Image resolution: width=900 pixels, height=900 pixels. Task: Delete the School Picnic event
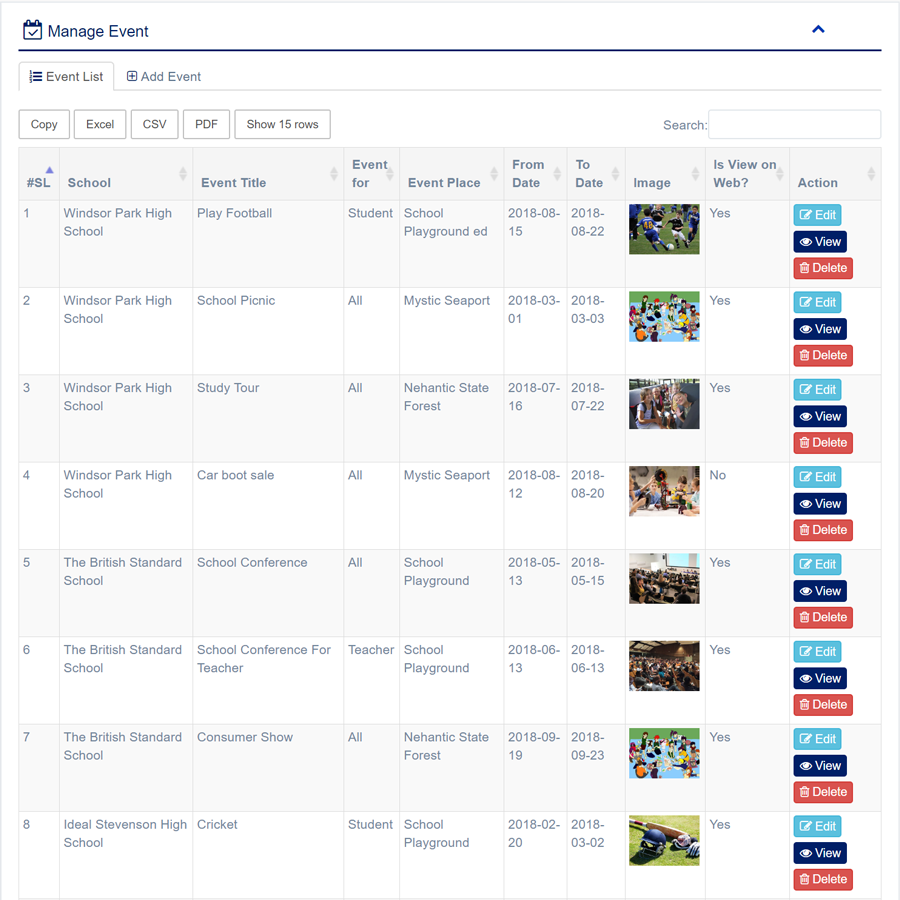(823, 355)
